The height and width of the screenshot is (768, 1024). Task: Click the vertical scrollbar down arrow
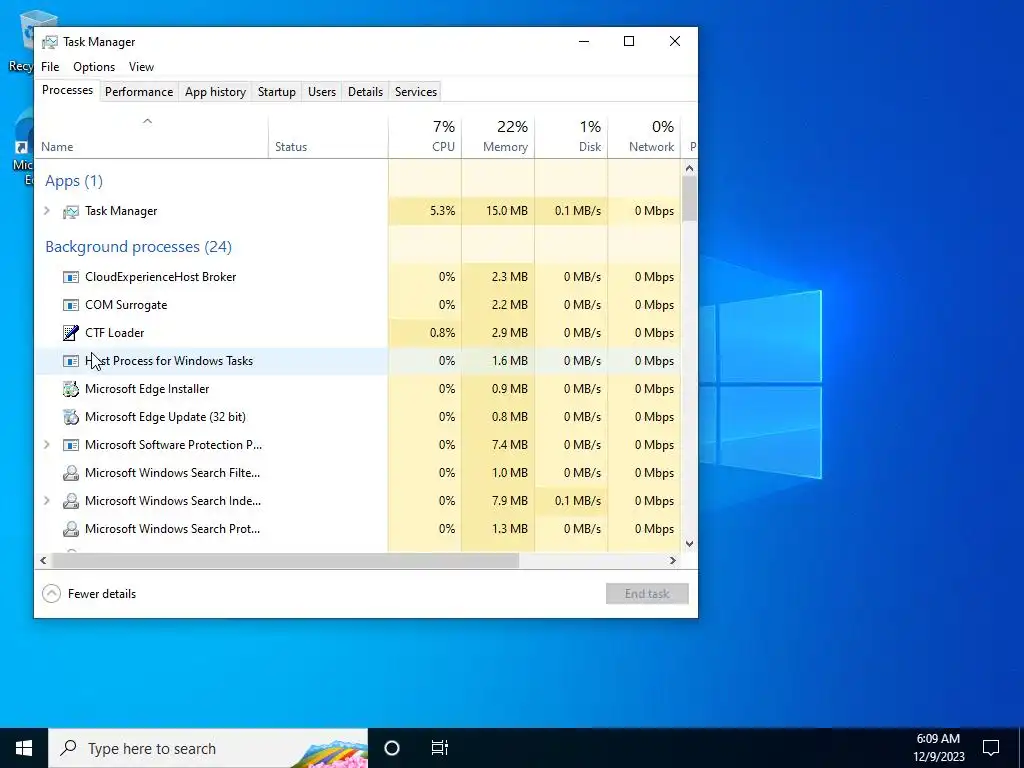click(x=690, y=544)
